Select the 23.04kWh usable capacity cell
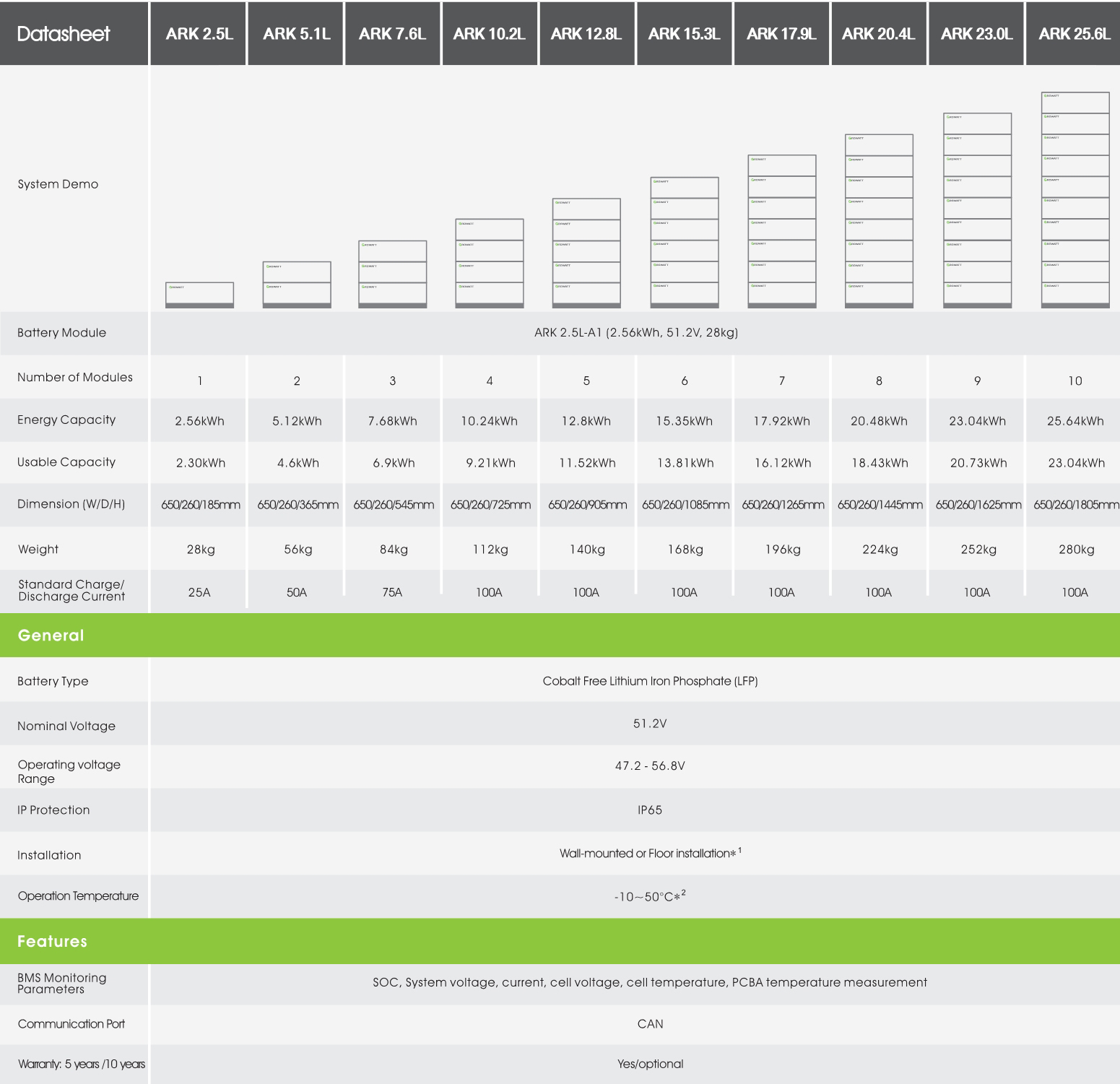This screenshot has height=1084, width=1120. pyautogui.click(x=1076, y=463)
